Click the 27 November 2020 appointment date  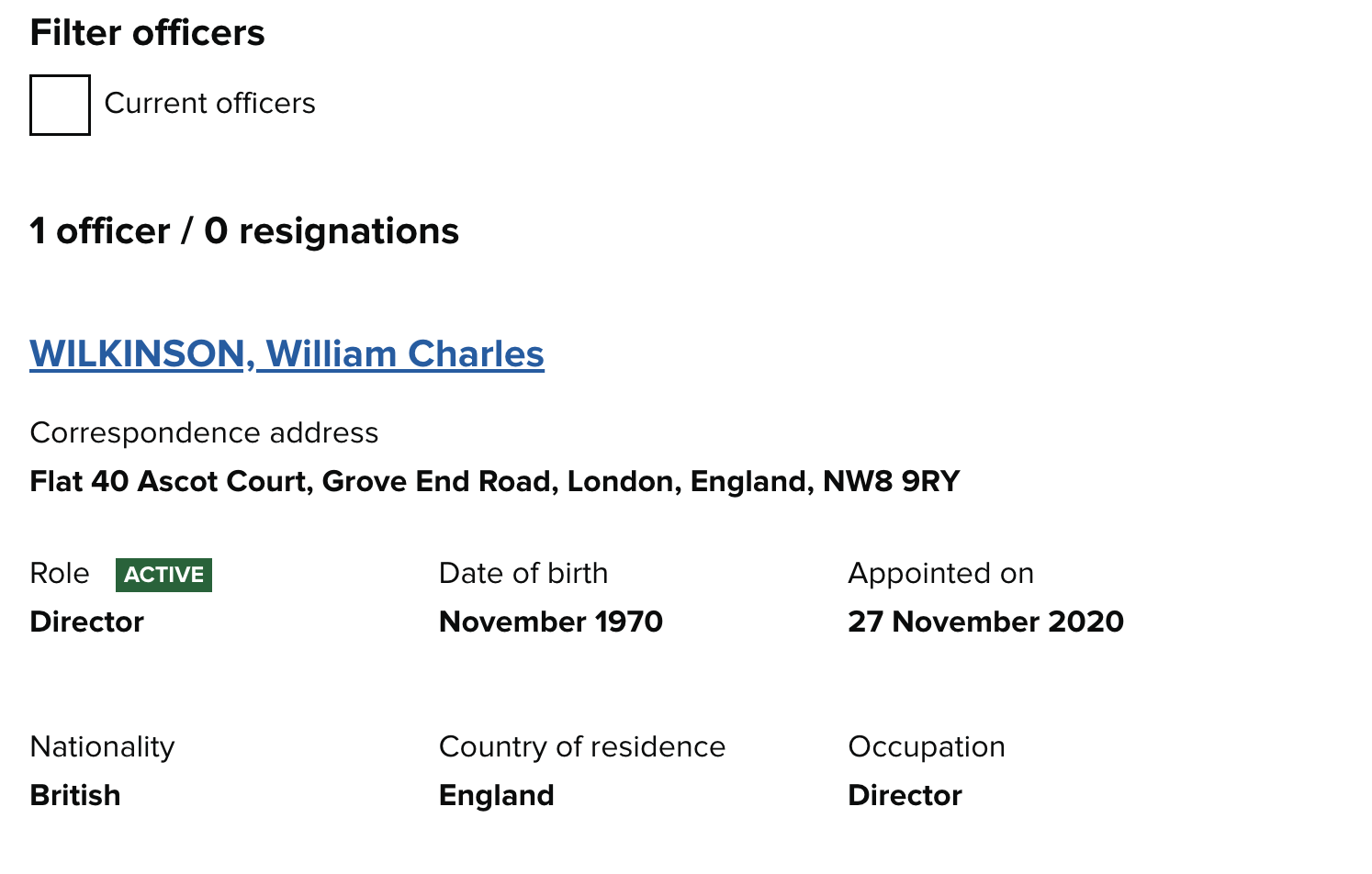coord(985,622)
